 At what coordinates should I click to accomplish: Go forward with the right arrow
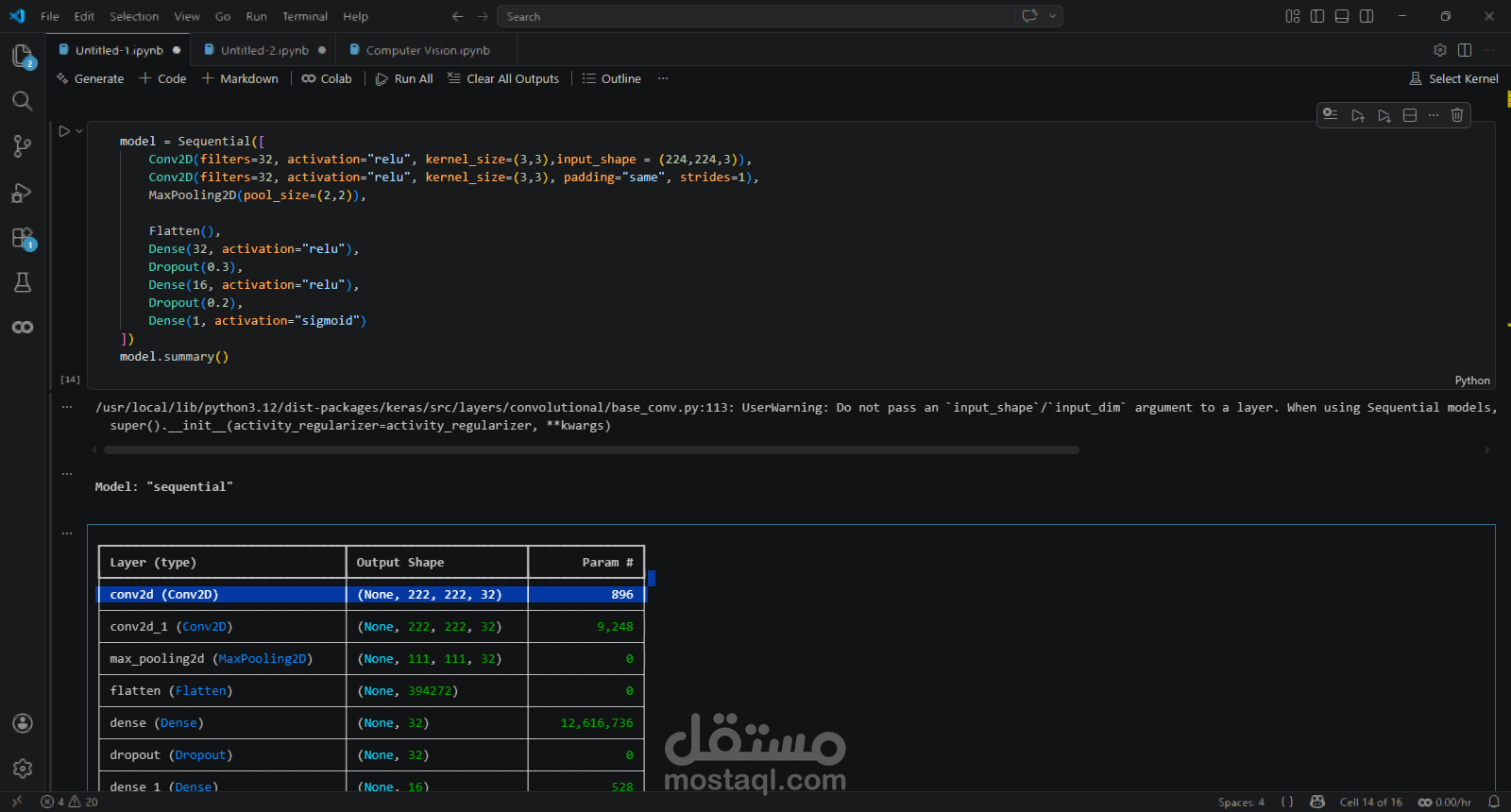click(x=483, y=16)
